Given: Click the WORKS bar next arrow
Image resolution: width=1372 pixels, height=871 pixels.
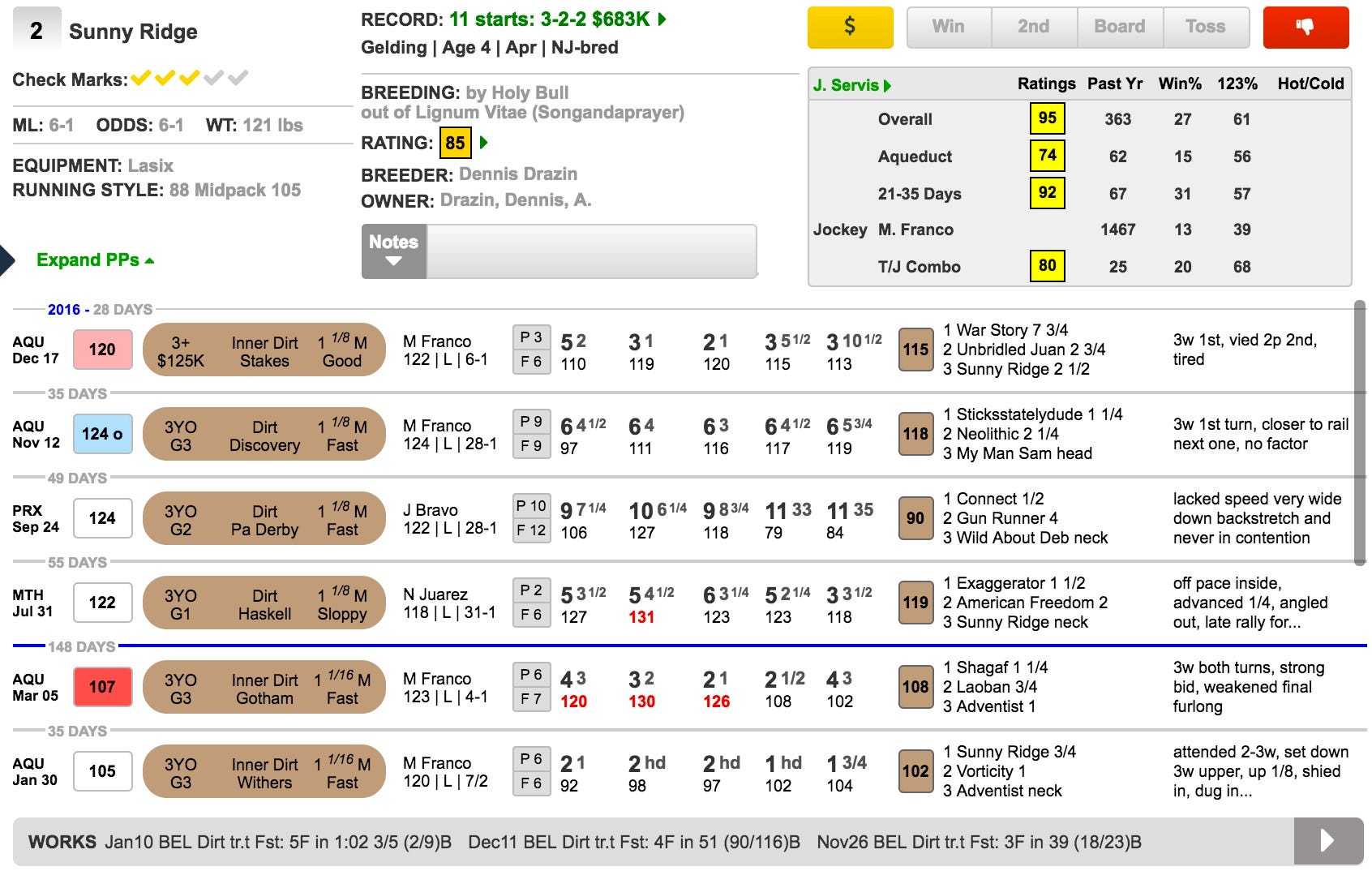Looking at the screenshot, I should [x=1327, y=840].
